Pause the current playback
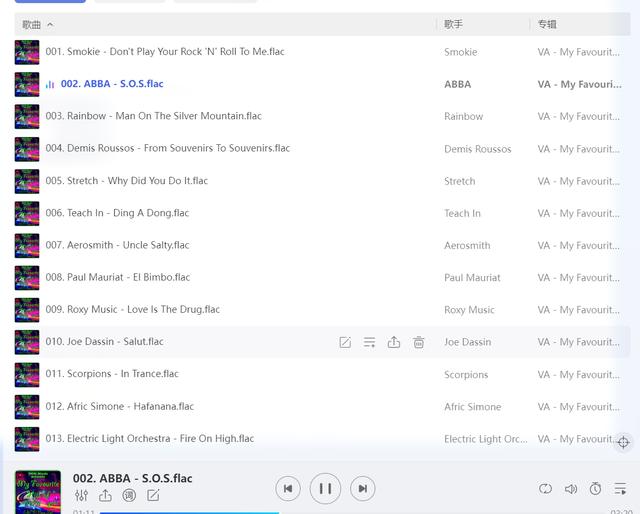 (325, 488)
